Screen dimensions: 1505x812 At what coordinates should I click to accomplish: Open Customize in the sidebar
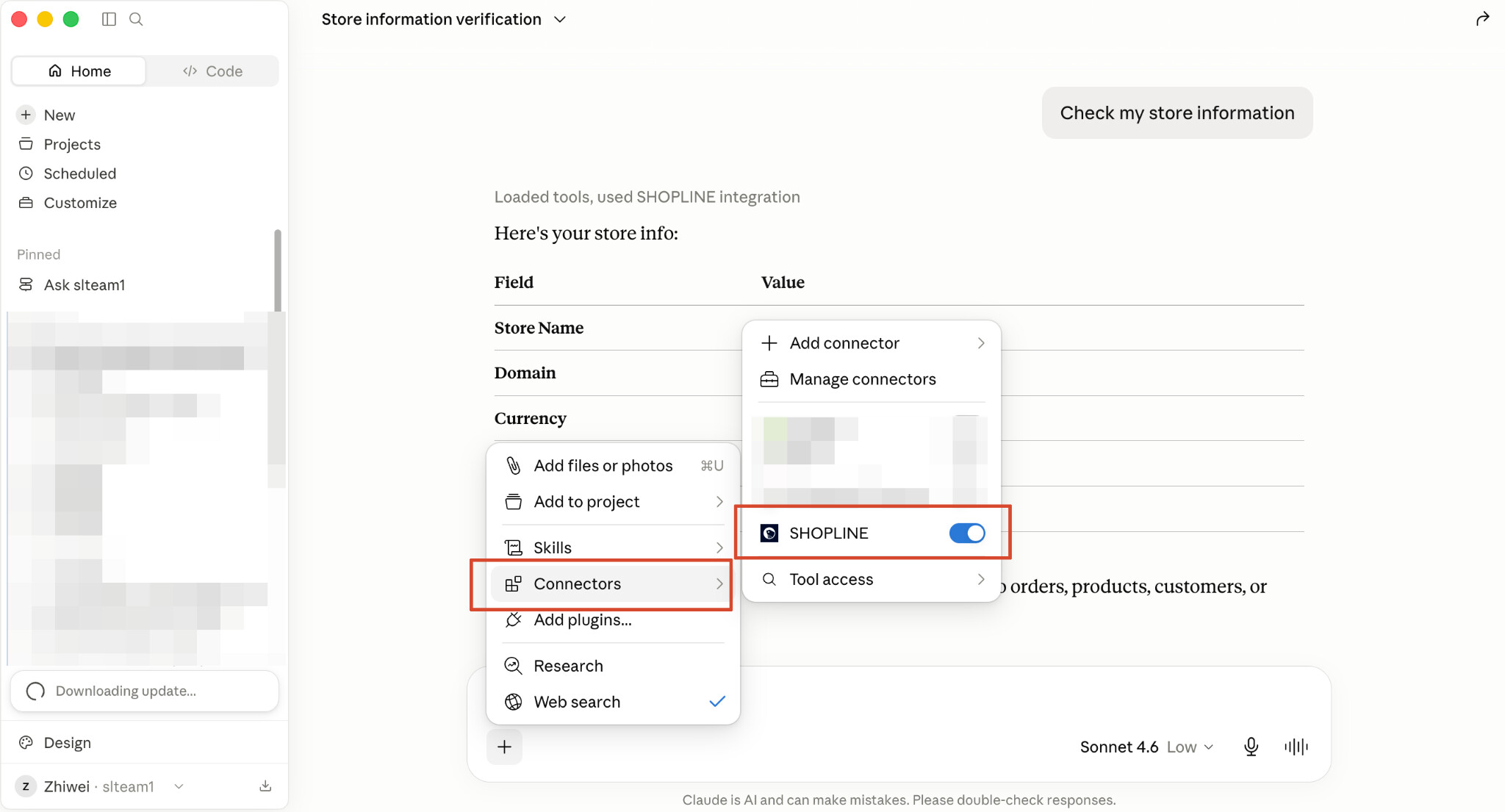80,203
